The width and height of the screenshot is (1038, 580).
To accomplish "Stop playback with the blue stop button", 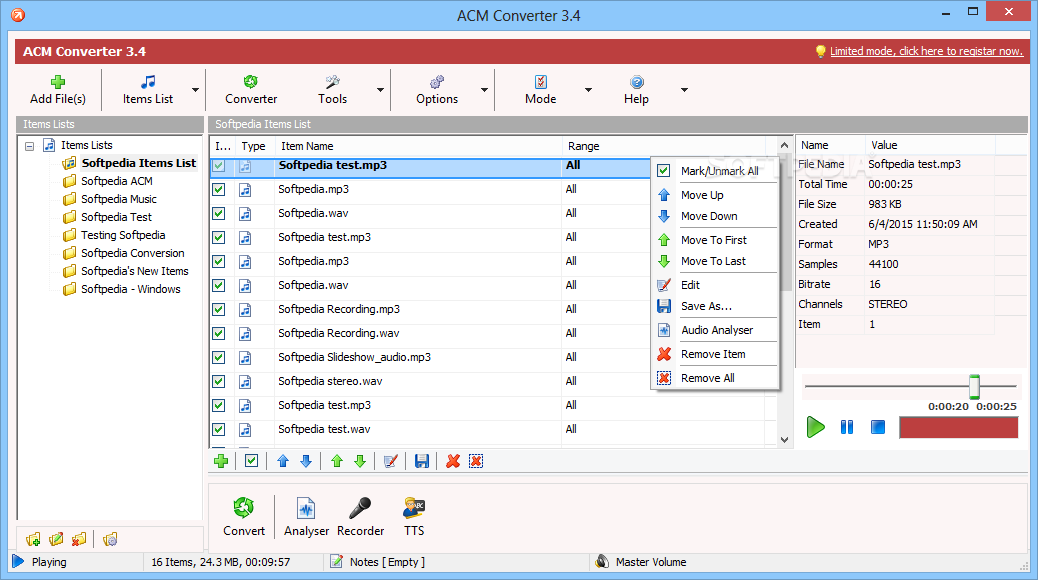I will coord(878,427).
